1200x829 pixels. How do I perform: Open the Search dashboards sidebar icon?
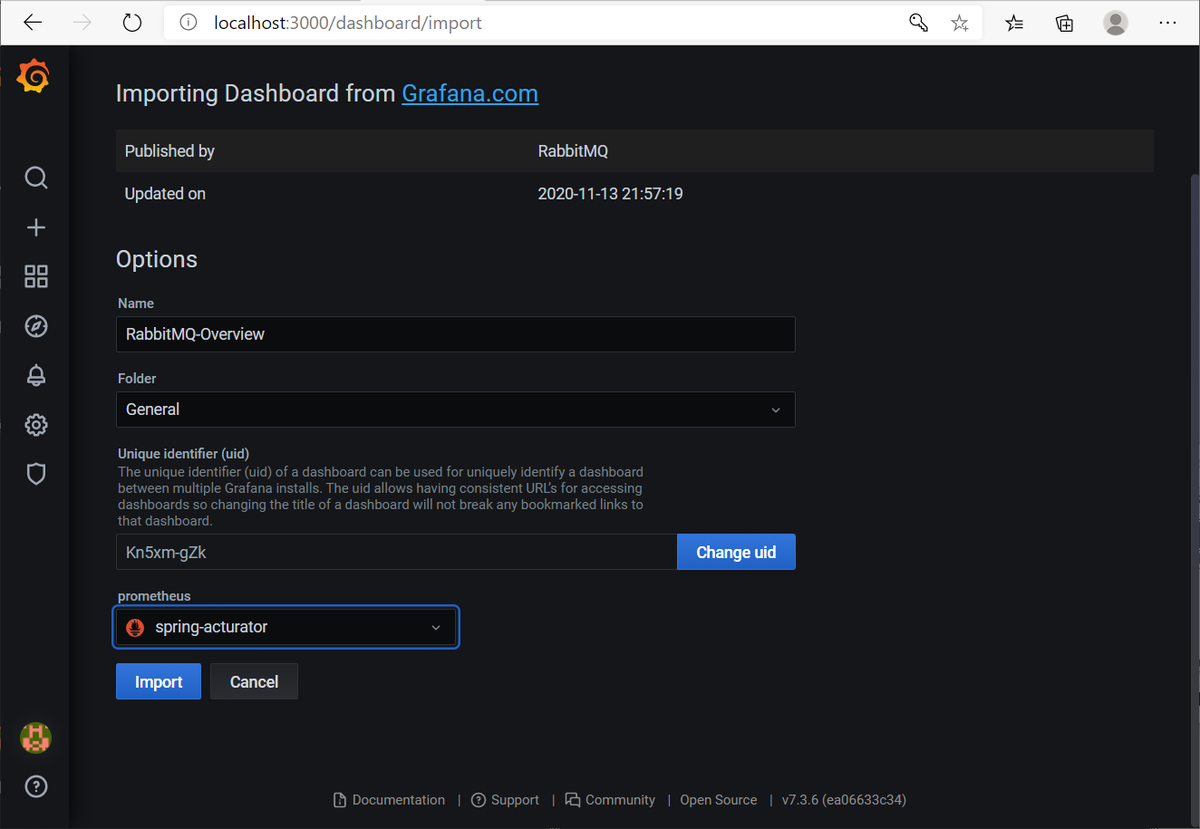click(x=36, y=178)
